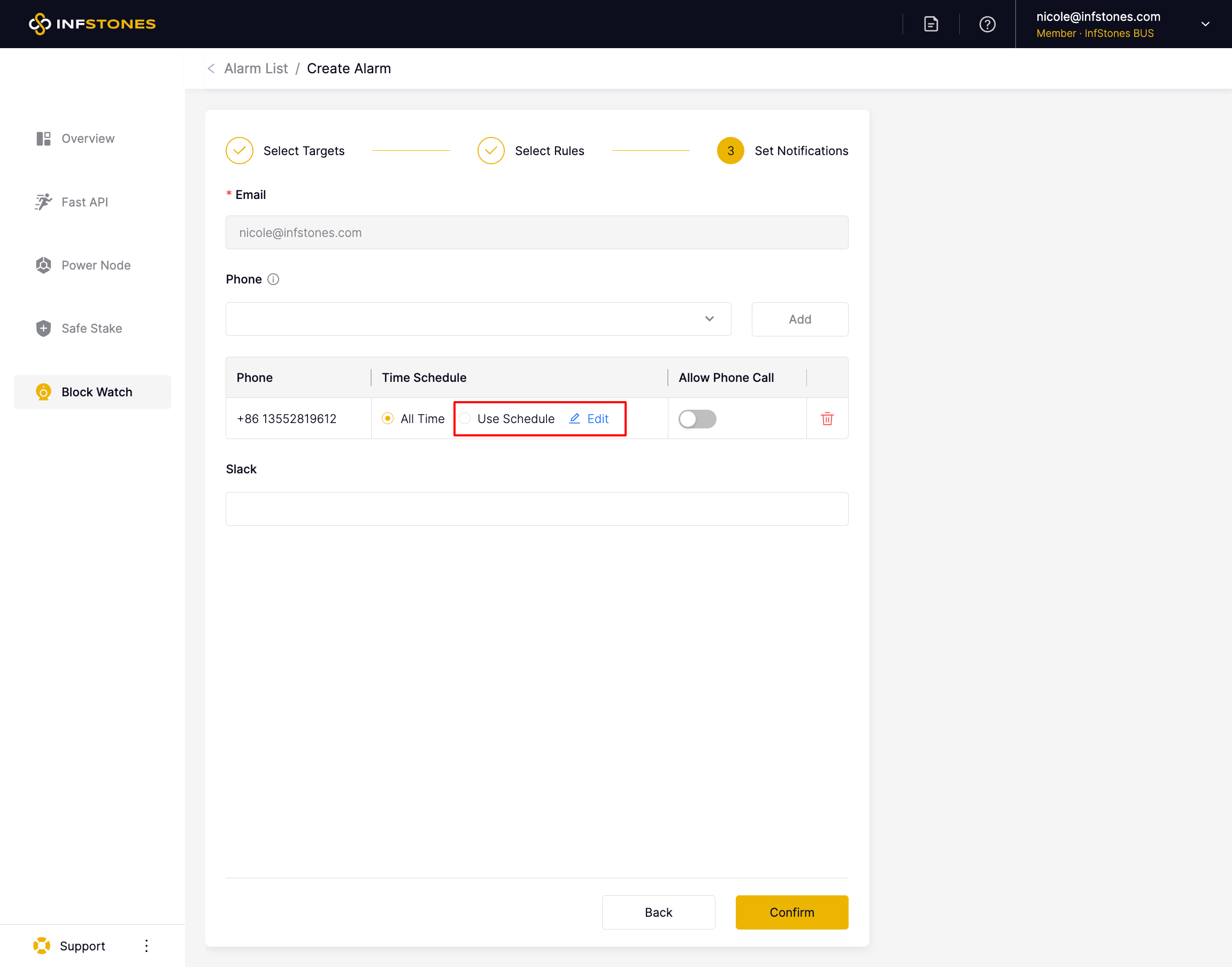This screenshot has height=967, width=1232.
Task: Click the InfStones logo
Action: click(x=93, y=24)
